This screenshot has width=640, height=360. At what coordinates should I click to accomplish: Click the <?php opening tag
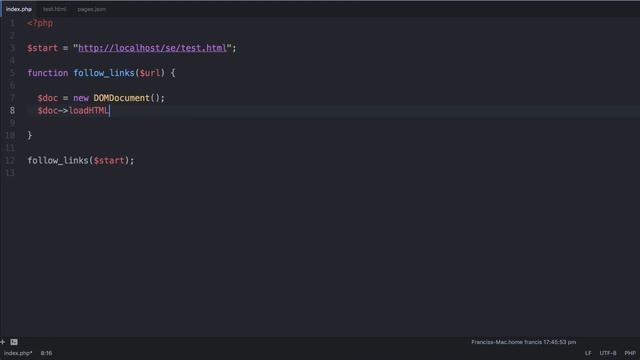(40, 23)
